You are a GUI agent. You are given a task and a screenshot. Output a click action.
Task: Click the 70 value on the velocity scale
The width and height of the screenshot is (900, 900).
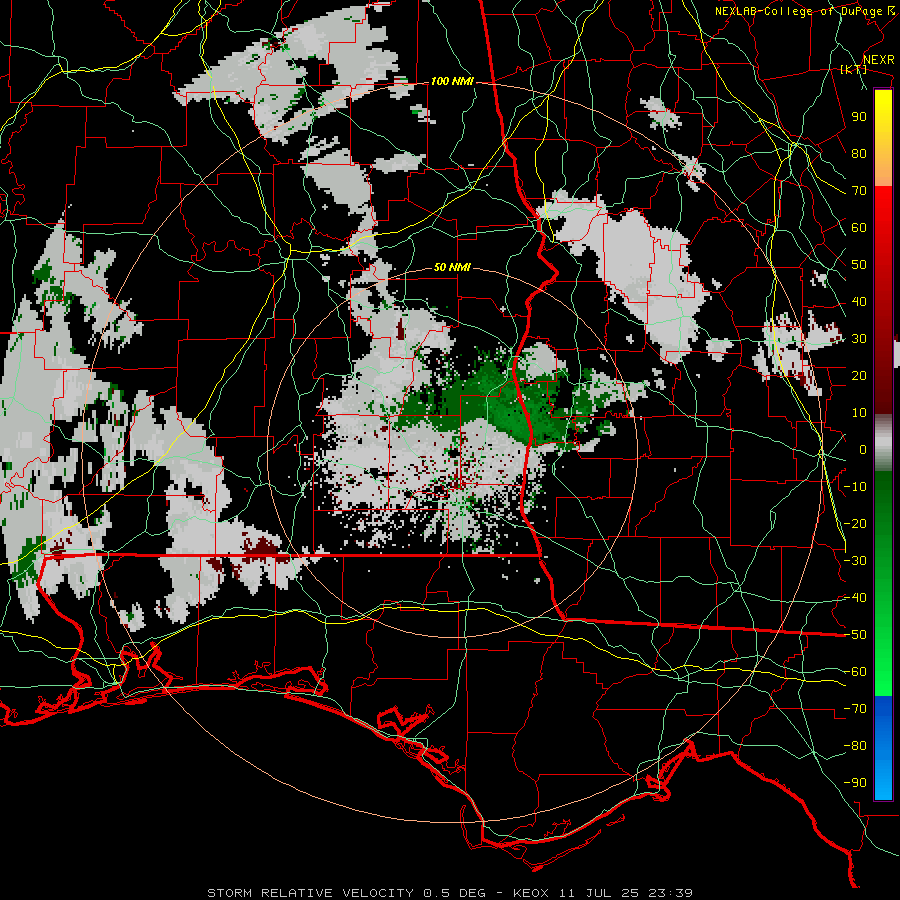(x=859, y=191)
